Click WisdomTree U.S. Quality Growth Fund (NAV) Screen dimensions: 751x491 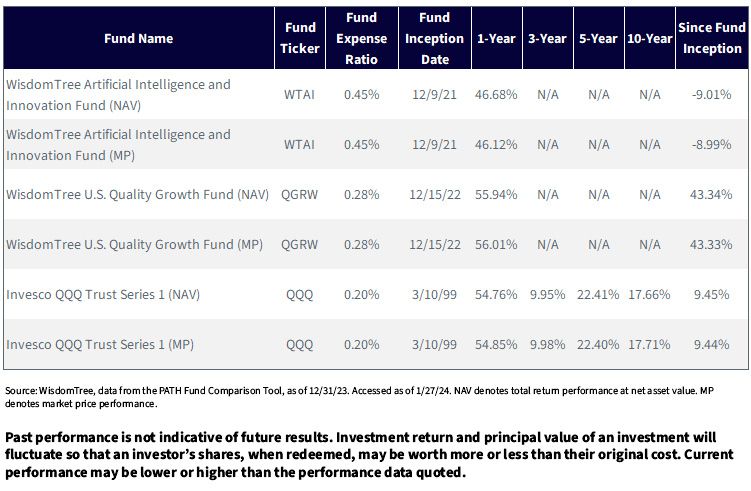click(x=137, y=194)
